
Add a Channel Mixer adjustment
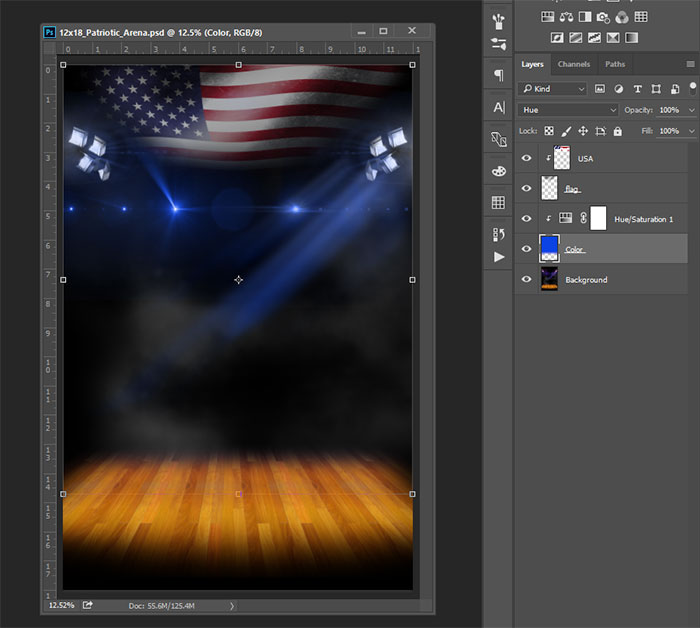(x=622, y=17)
